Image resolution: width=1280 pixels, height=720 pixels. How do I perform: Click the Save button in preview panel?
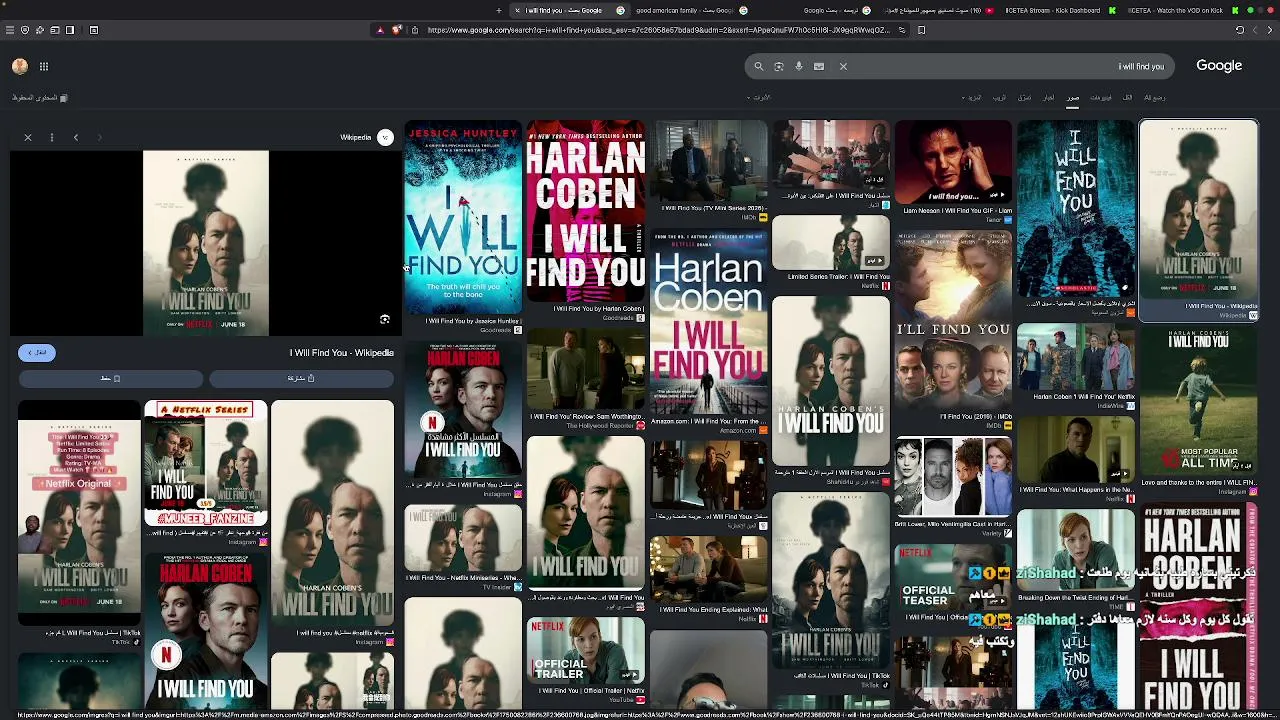[x=110, y=378]
